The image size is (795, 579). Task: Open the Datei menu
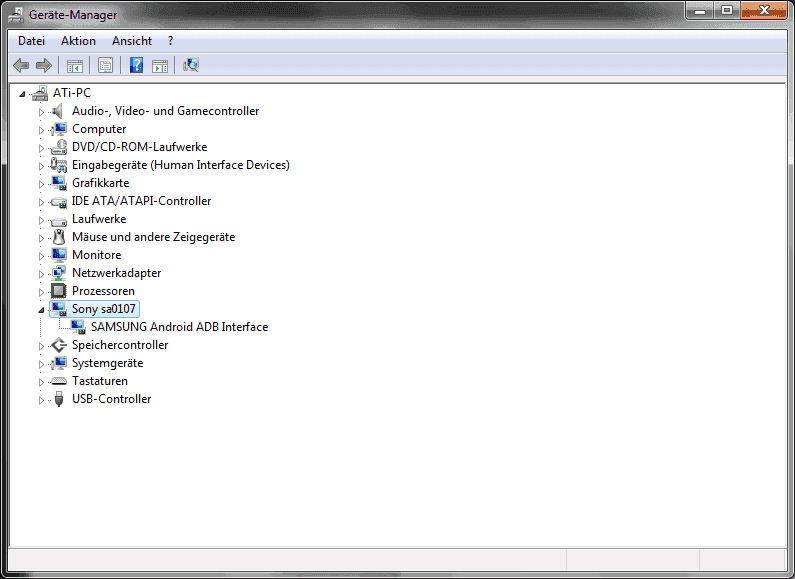click(x=31, y=41)
